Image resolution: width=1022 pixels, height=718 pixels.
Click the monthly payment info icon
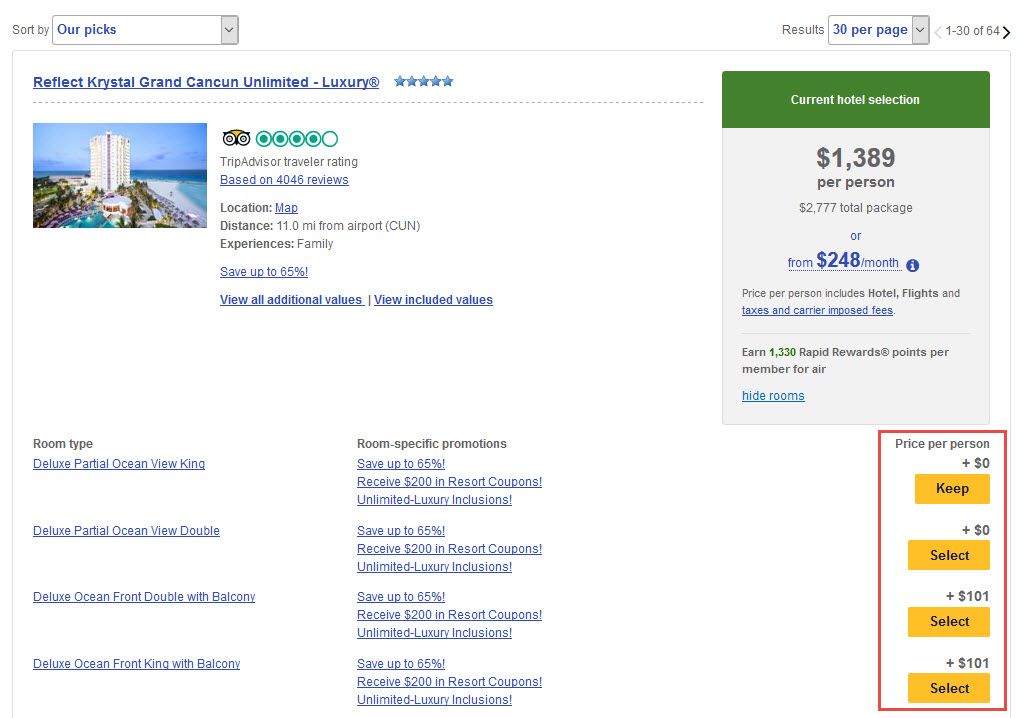[x=912, y=265]
